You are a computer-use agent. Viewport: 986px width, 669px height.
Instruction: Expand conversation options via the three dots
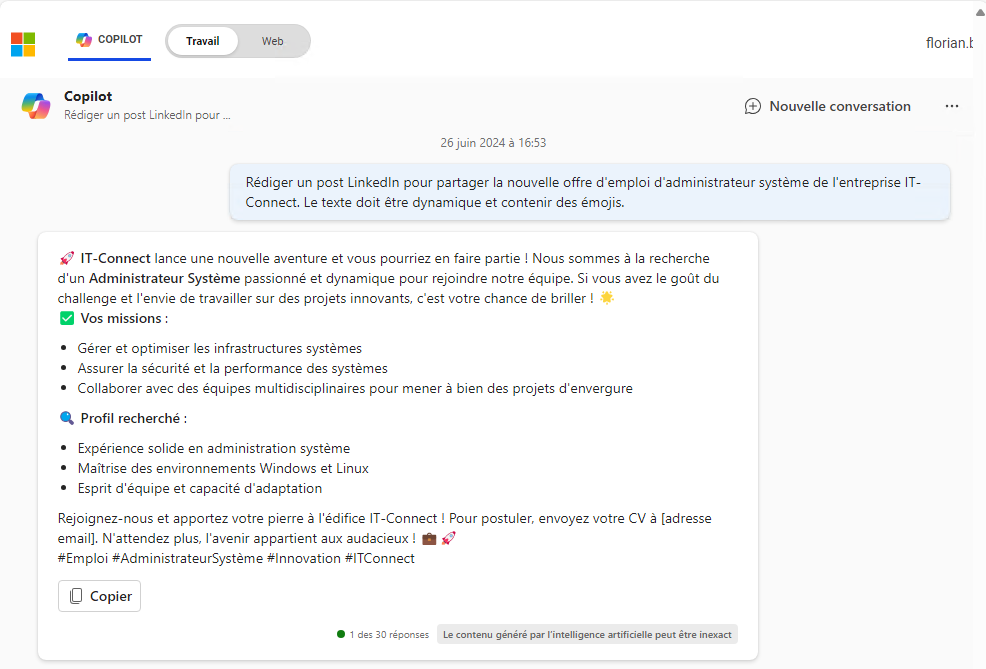[951, 106]
